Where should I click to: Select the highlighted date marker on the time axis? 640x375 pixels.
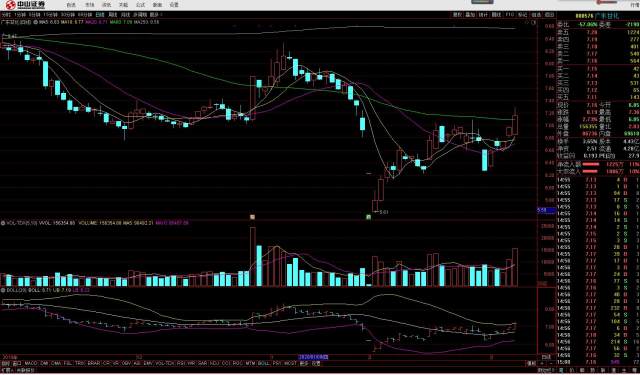click(x=313, y=357)
